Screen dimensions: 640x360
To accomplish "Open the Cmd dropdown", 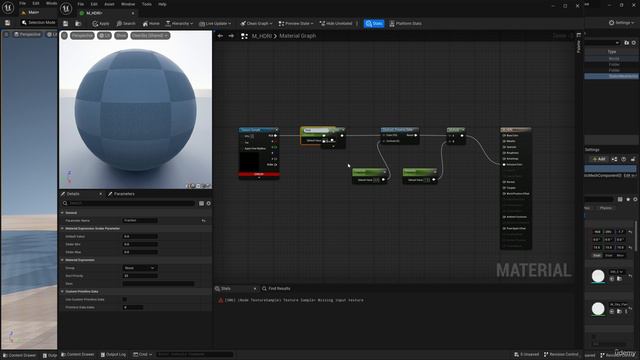I will 142,355.
